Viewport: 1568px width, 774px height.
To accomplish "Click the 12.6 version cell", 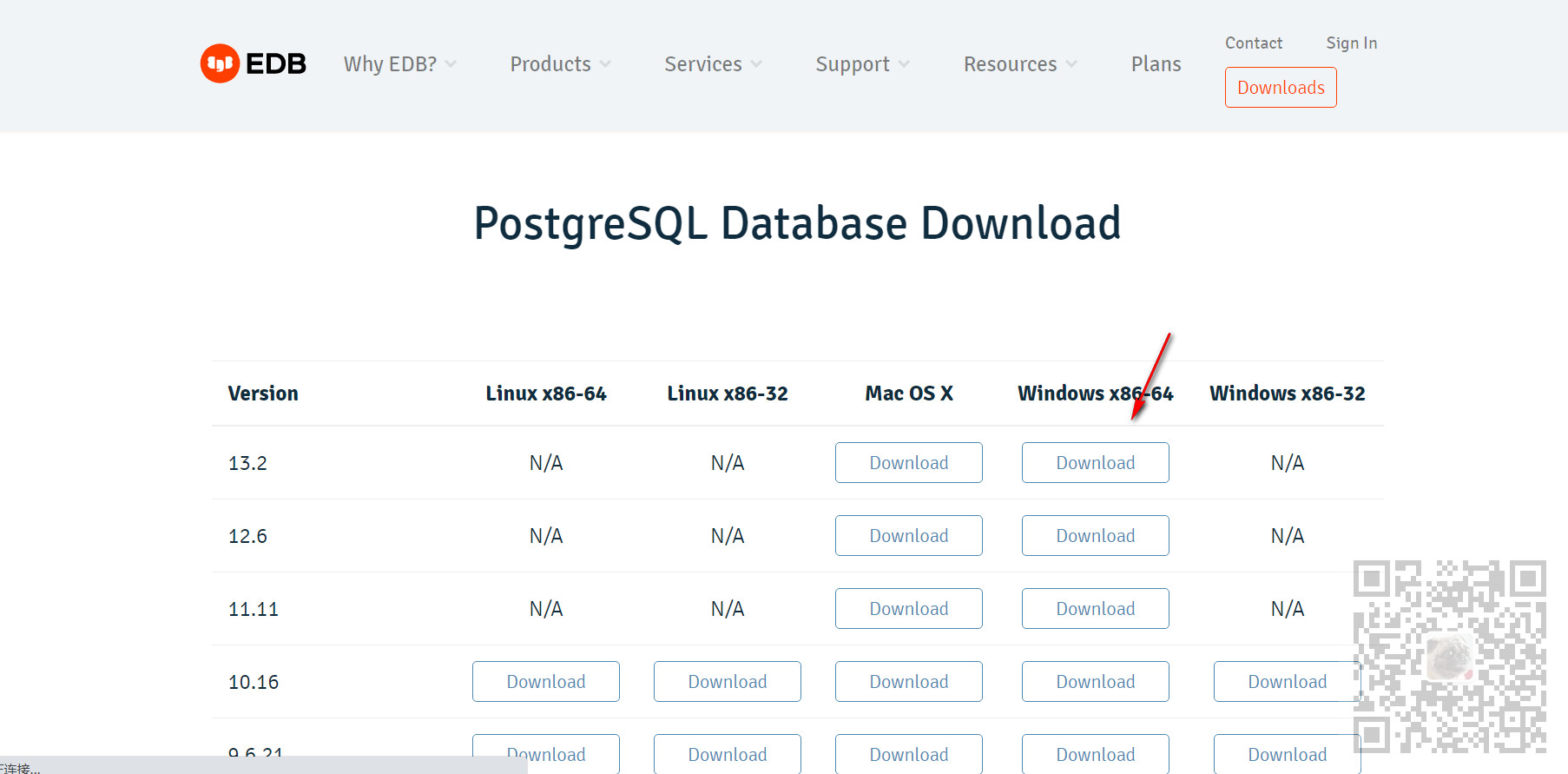I will point(247,536).
